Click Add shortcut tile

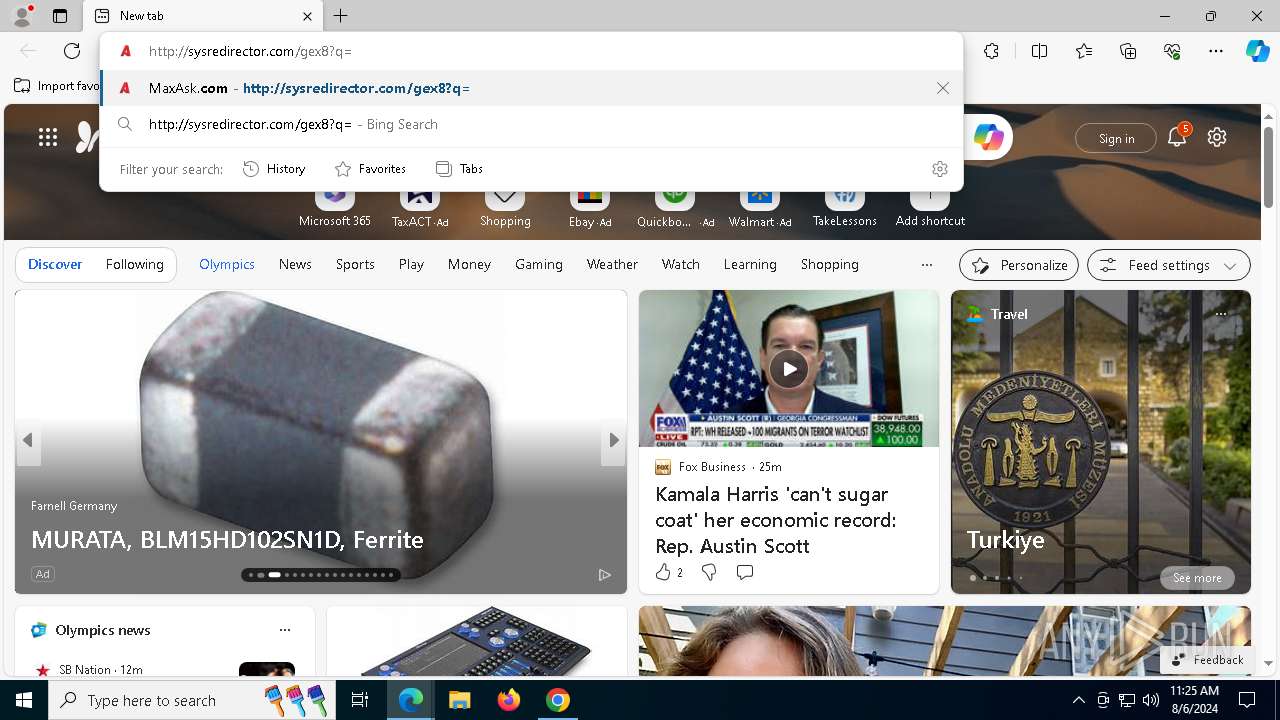coord(930,208)
